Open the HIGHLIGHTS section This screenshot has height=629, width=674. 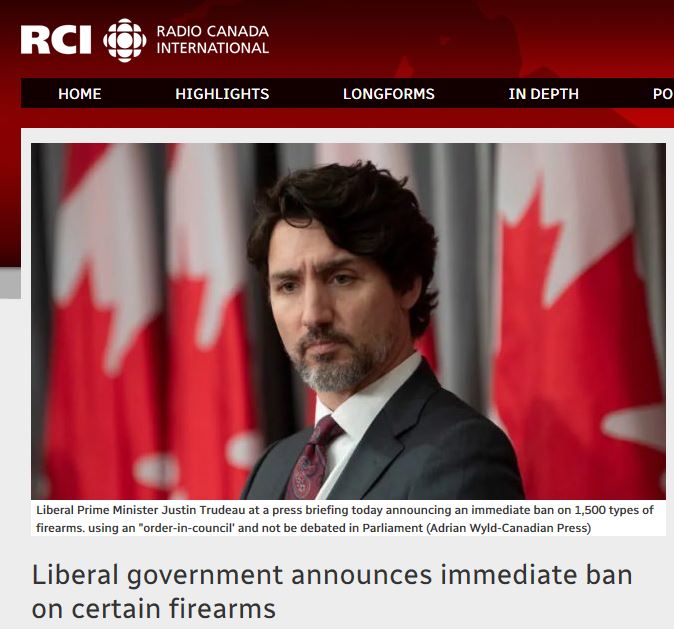pos(222,94)
